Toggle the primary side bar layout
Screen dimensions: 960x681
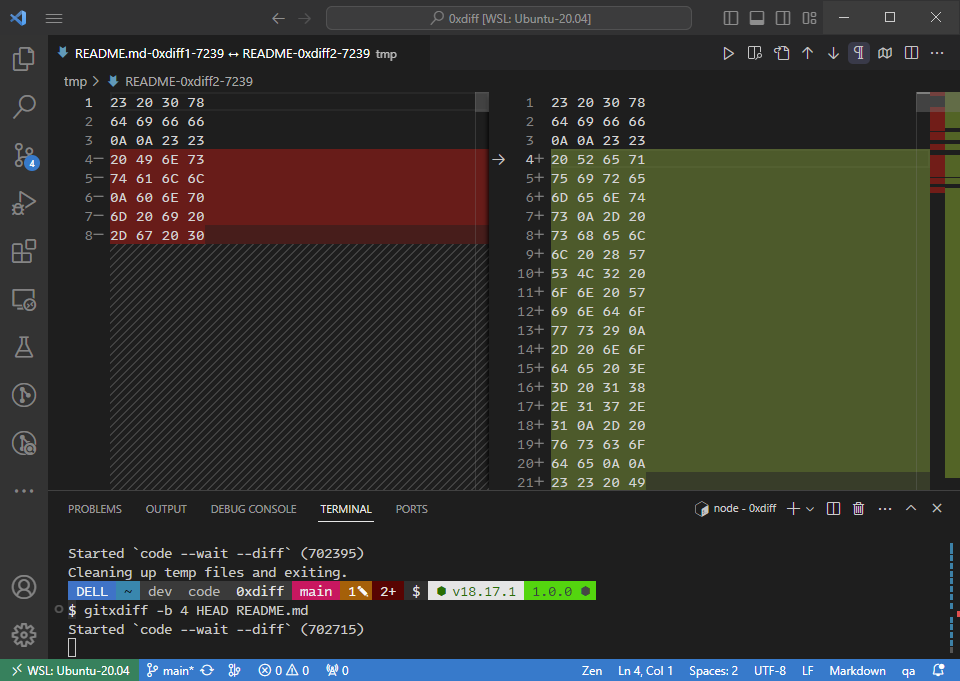(730, 18)
